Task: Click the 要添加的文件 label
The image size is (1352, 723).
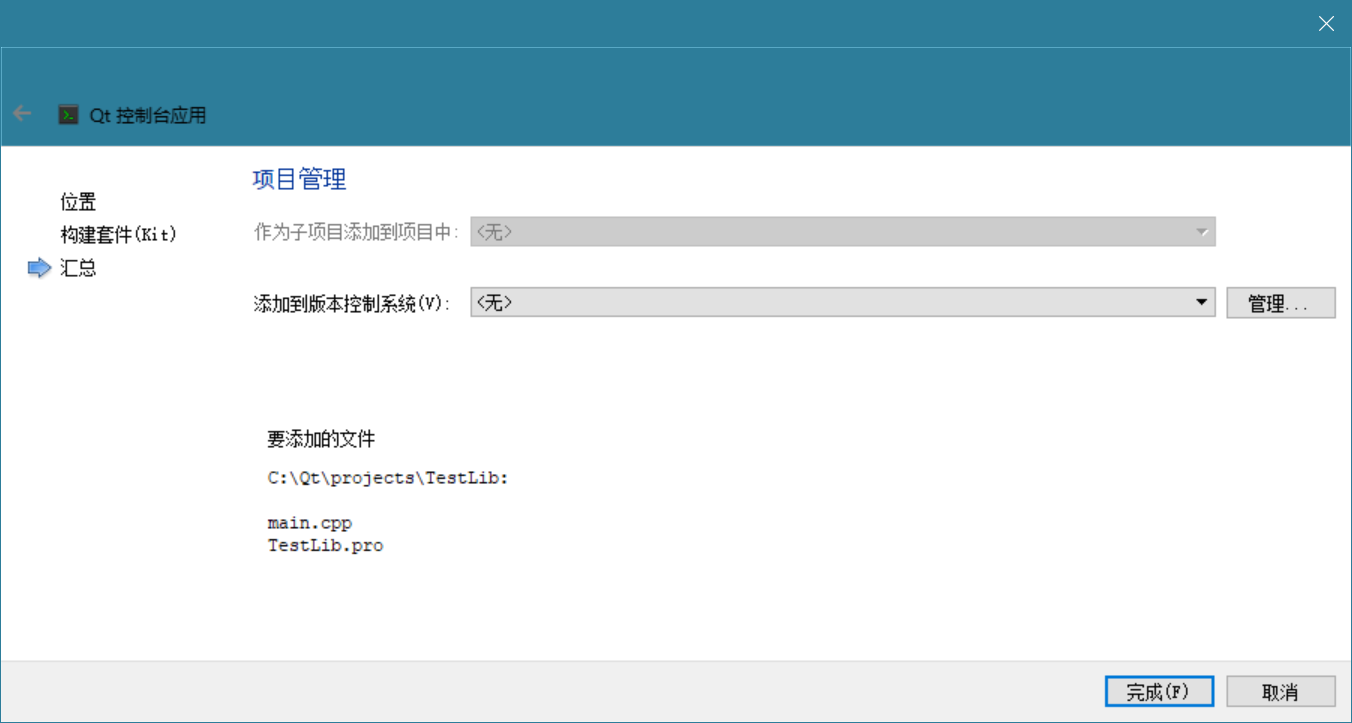Action: pyautogui.click(x=321, y=439)
